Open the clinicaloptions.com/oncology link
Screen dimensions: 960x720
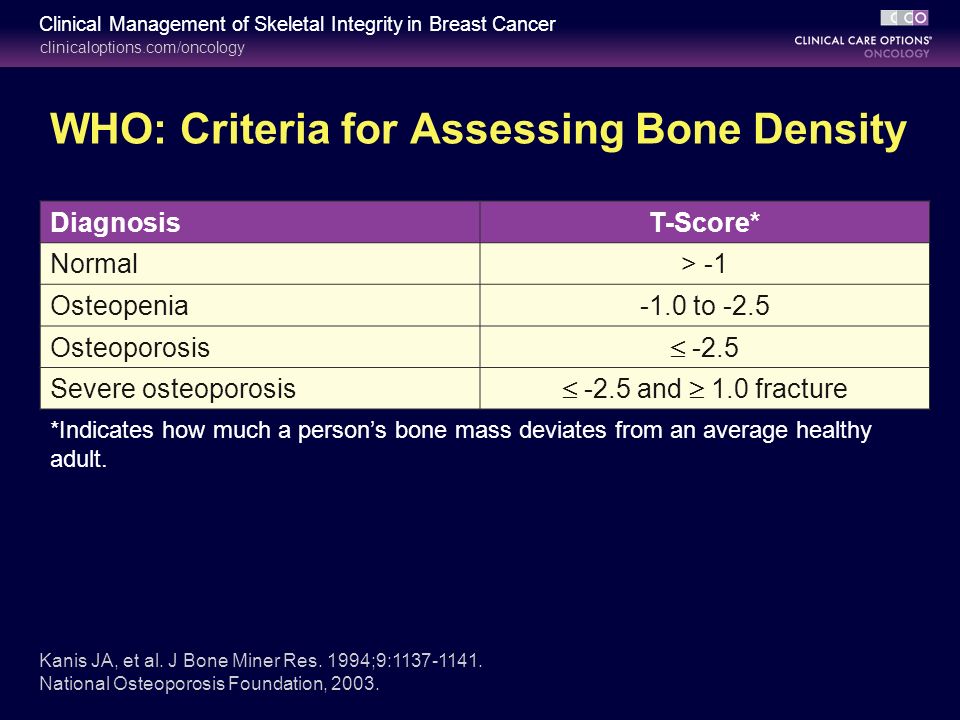pyautogui.click(x=142, y=47)
